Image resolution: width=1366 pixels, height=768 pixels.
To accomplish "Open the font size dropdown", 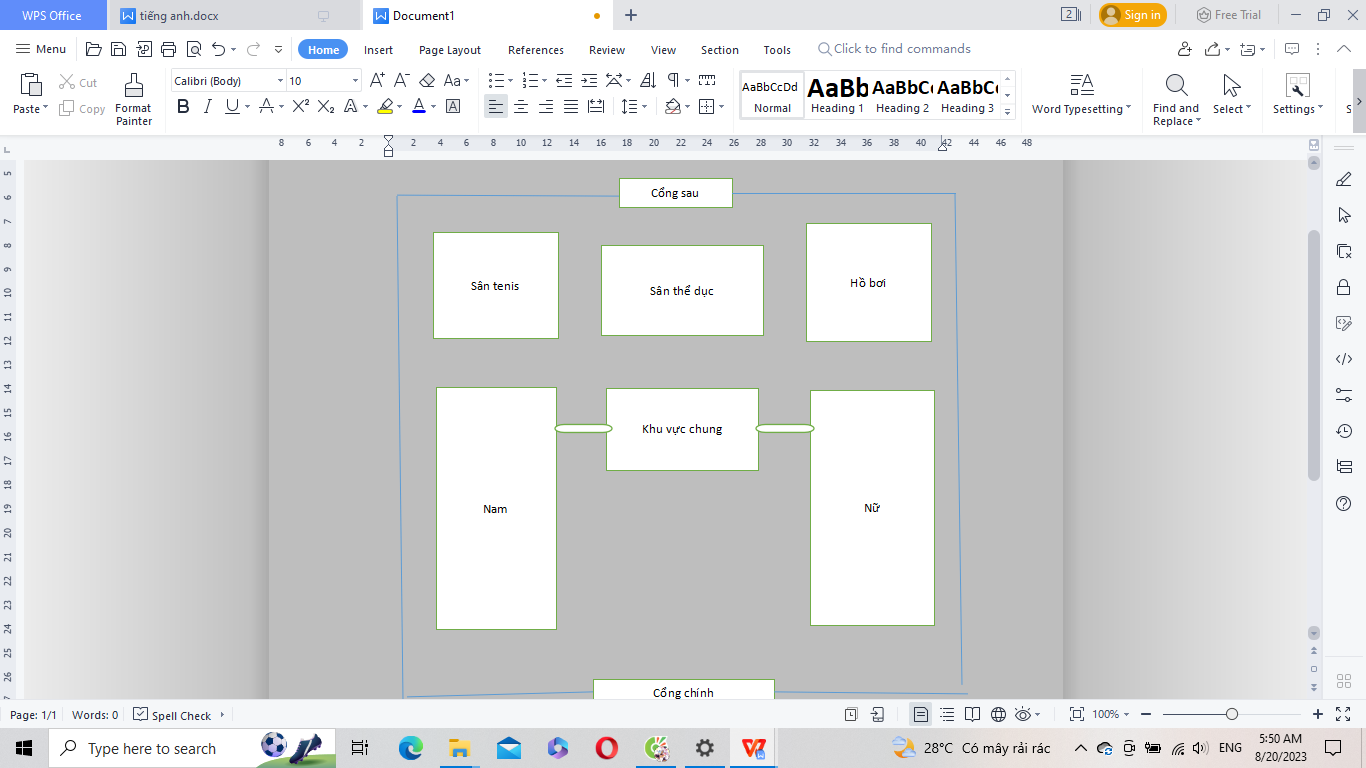I will [x=355, y=81].
